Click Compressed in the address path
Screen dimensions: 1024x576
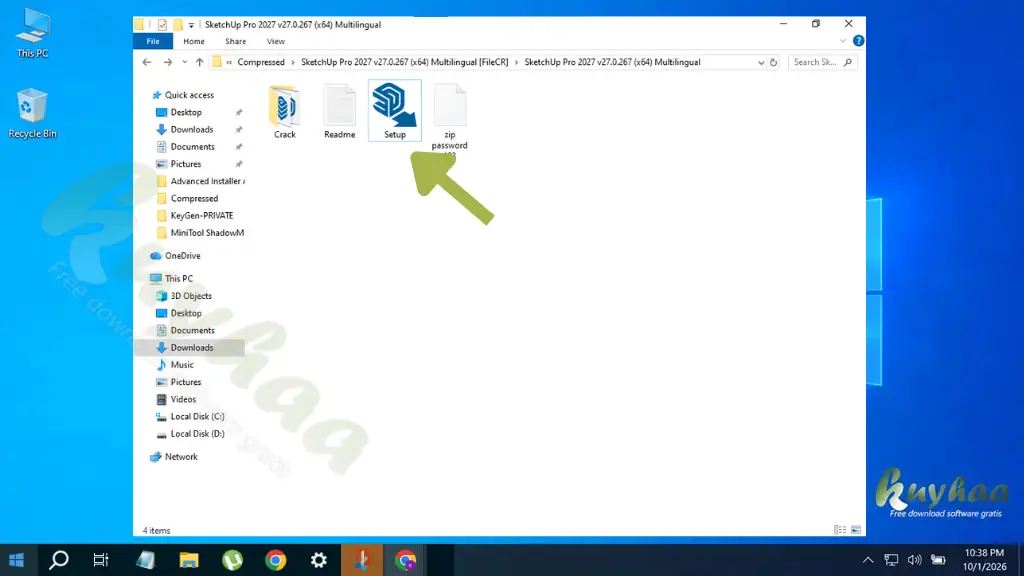click(261, 62)
